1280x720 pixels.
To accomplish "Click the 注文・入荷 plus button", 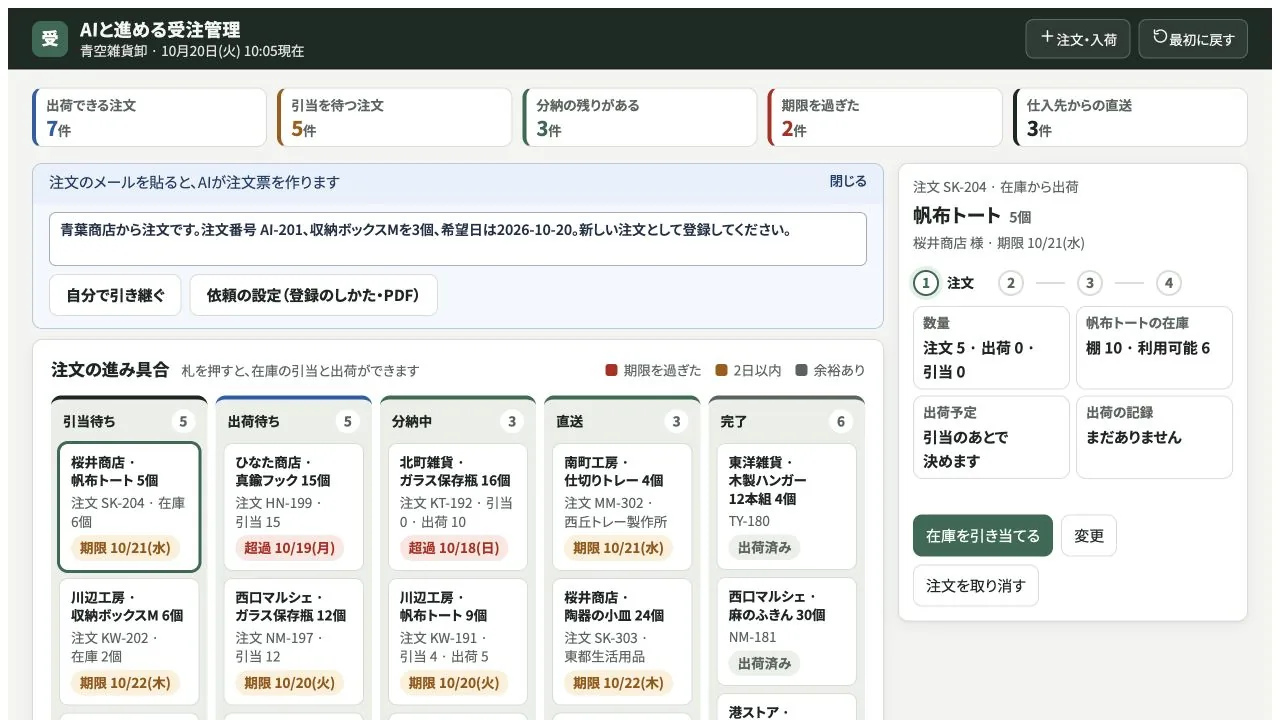I will click(1078, 39).
